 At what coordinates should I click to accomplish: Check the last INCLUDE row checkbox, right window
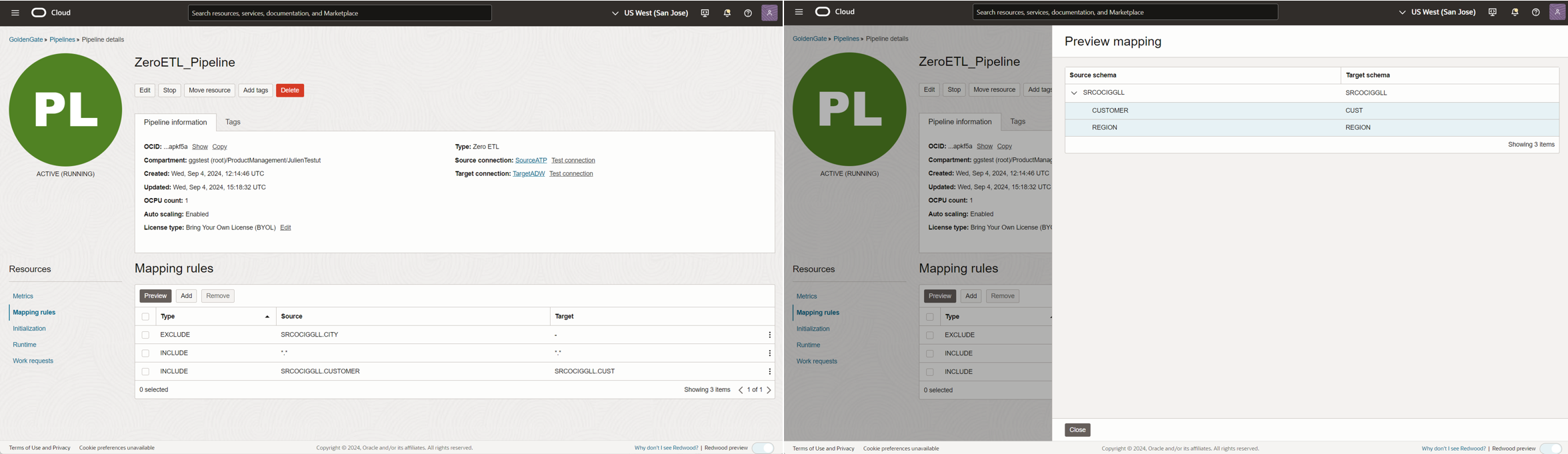point(930,372)
